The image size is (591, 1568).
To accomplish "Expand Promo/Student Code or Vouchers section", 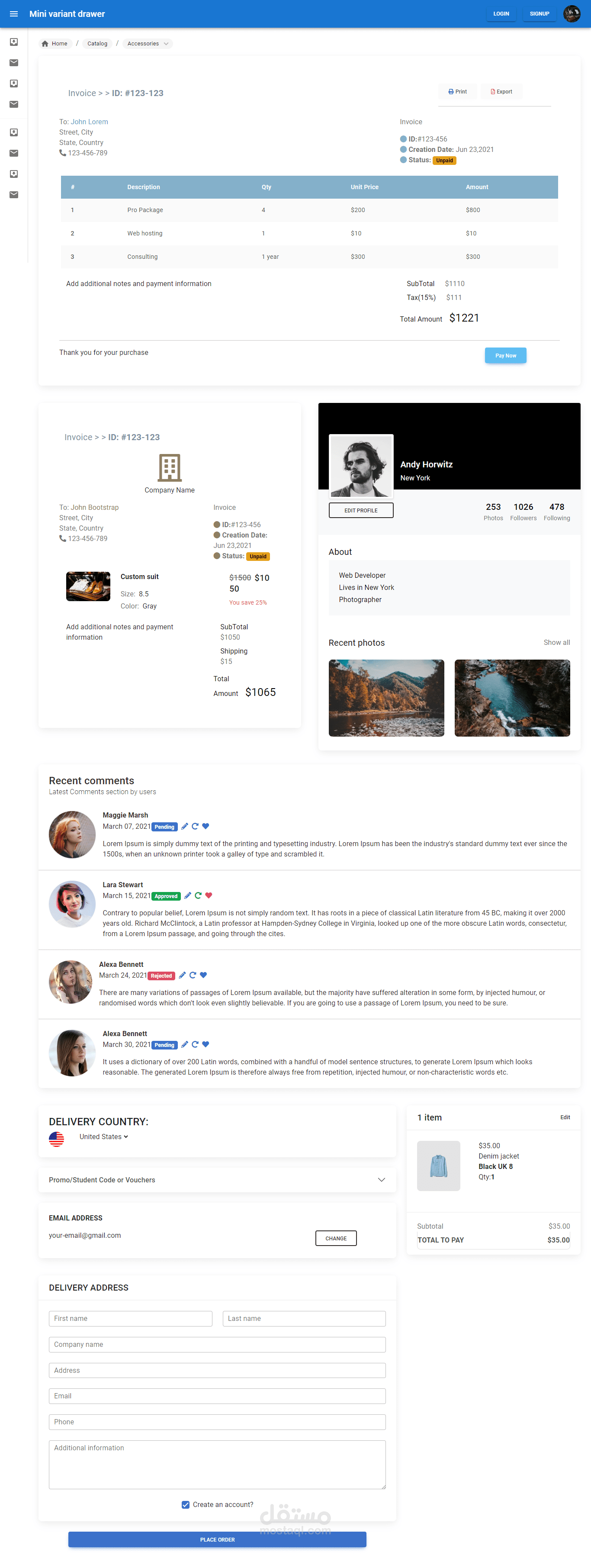I will click(217, 1180).
